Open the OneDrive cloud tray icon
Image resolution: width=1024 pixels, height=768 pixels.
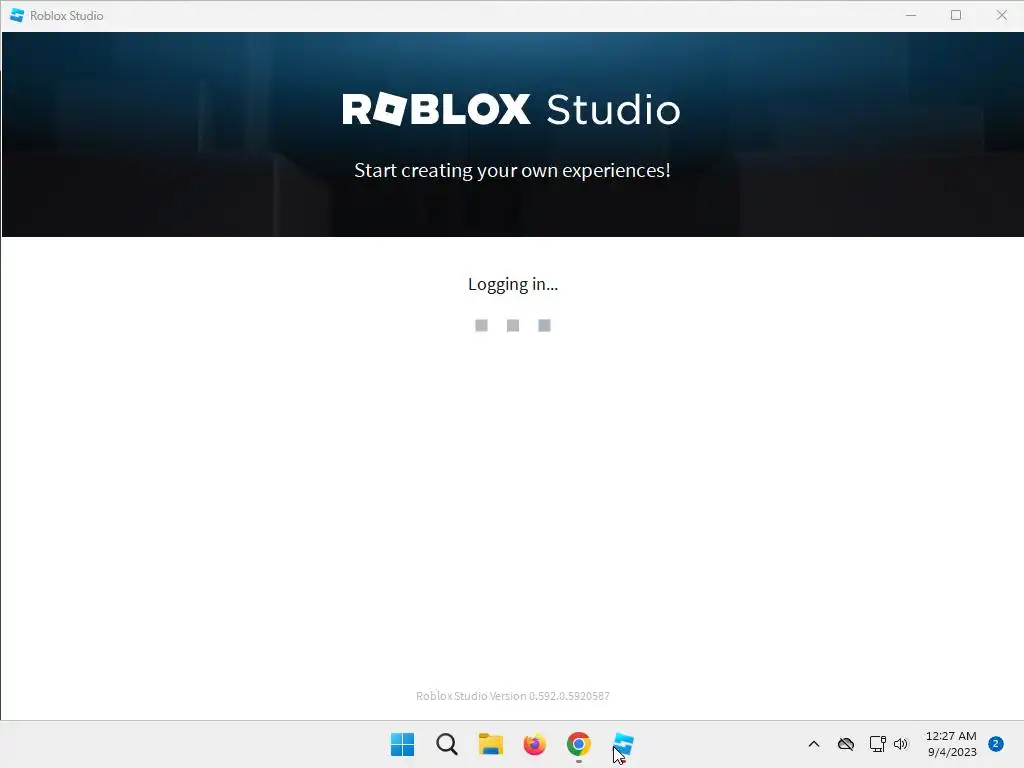846,744
